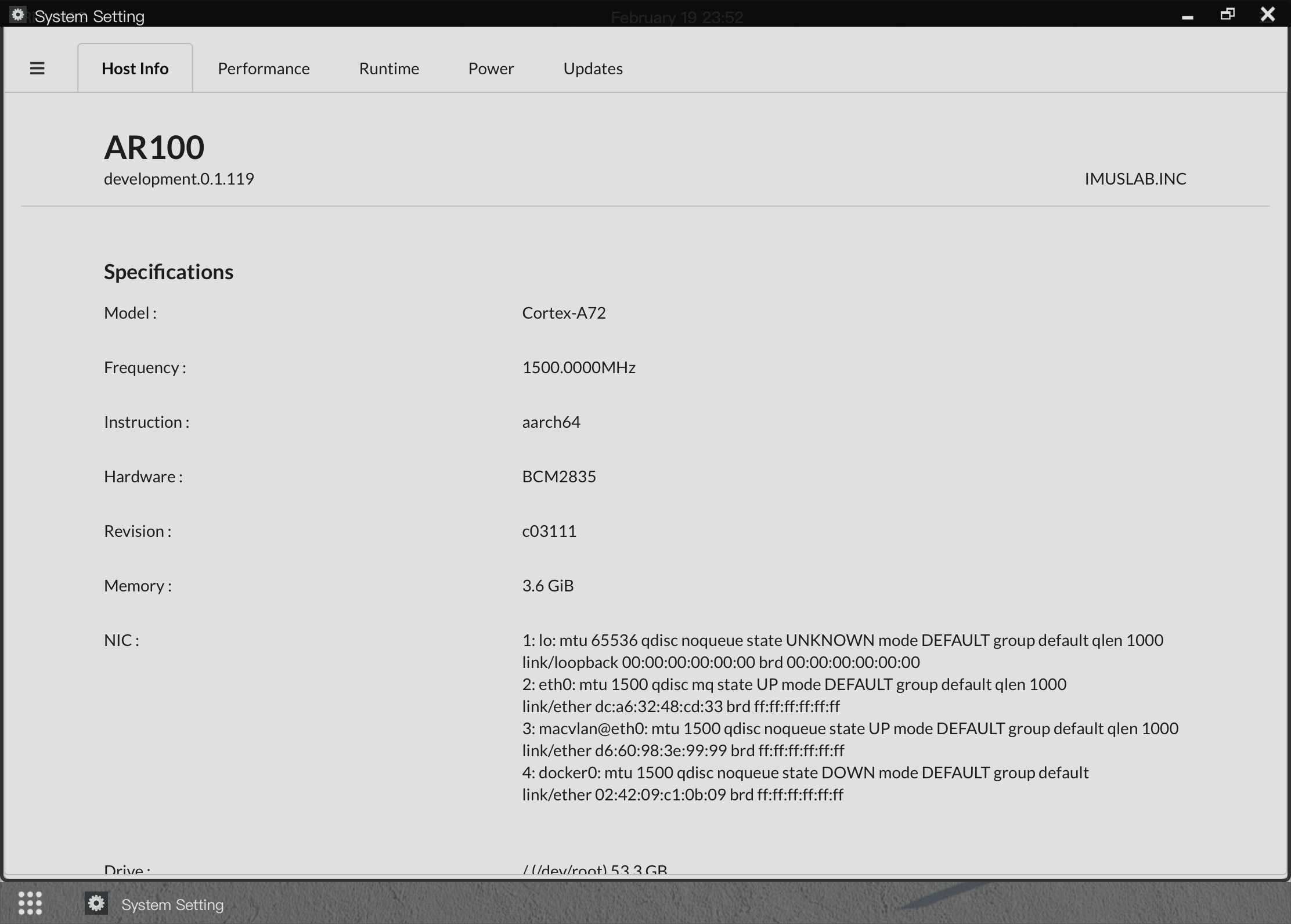This screenshot has height=924, width=1291.
Task: Open the hamburger sidebar menu
Action: pos(37,68)
